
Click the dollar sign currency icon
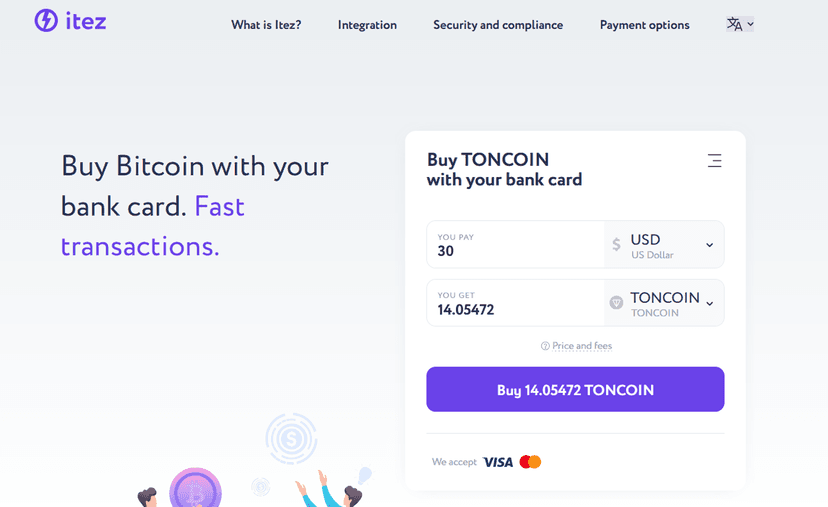click(x=616, y=244)
